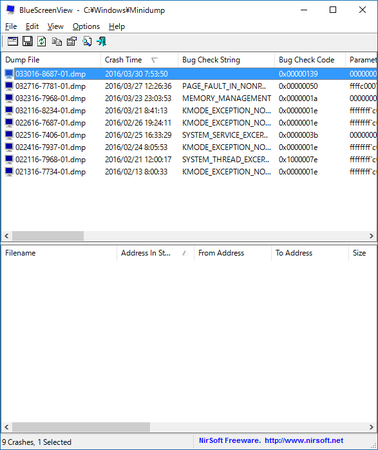Sort by Bug Check Code column header

[310, 60]
